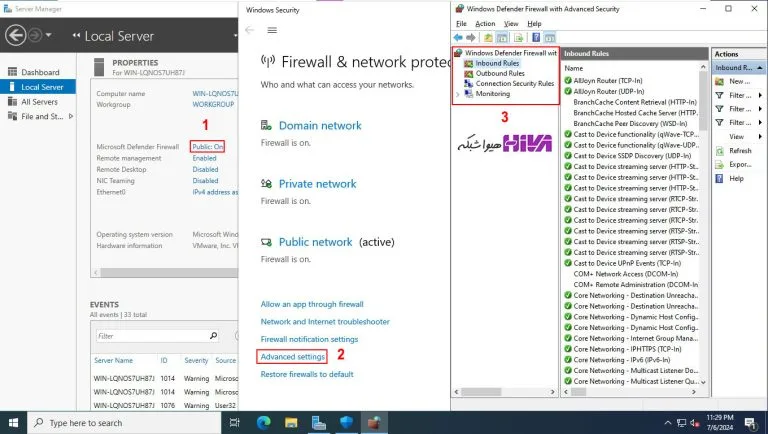Expand File and Storage Services arrow
This screenshot has width=768, height=434.
(71, 117)
